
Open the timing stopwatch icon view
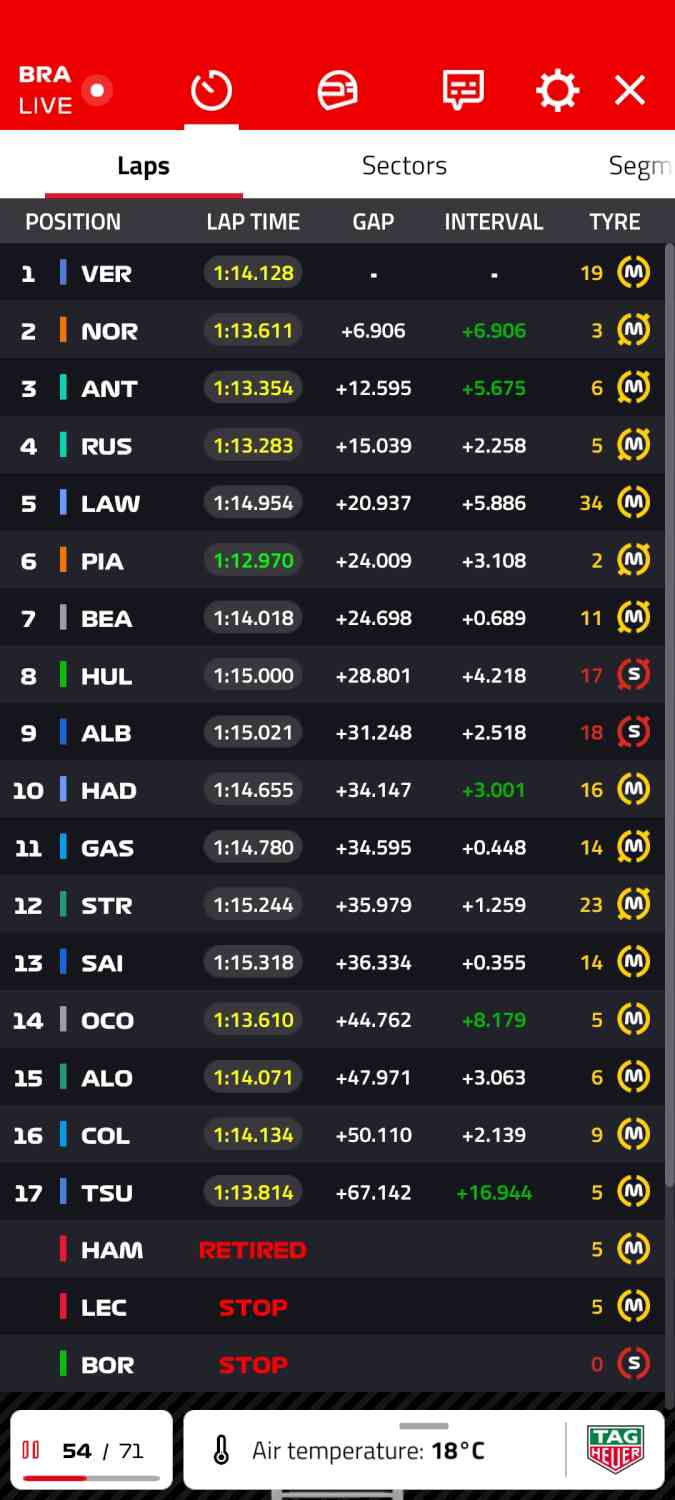click(x=211, y=91)
